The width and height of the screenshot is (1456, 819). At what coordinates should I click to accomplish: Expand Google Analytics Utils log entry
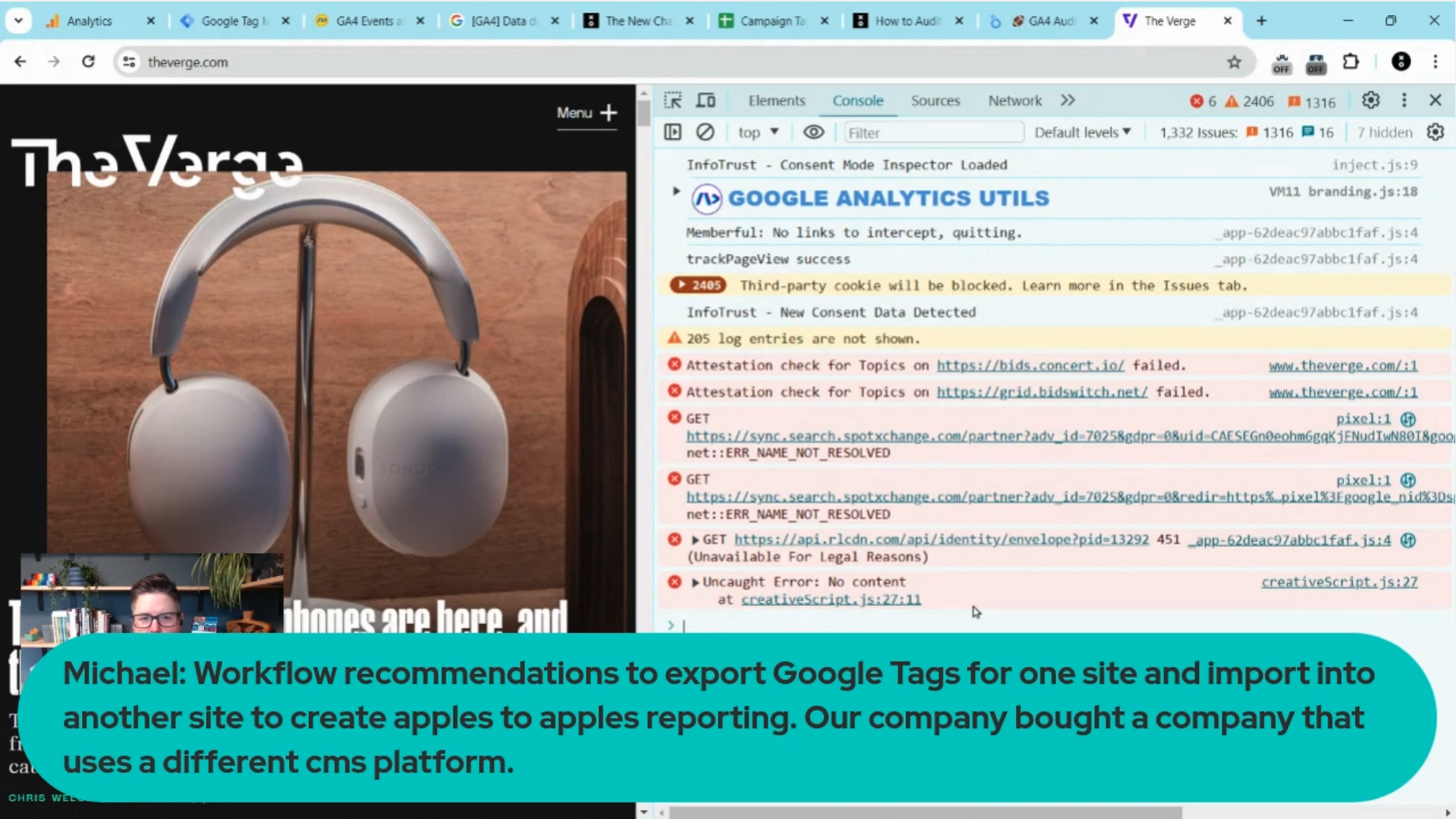click(x=676, y=191)
